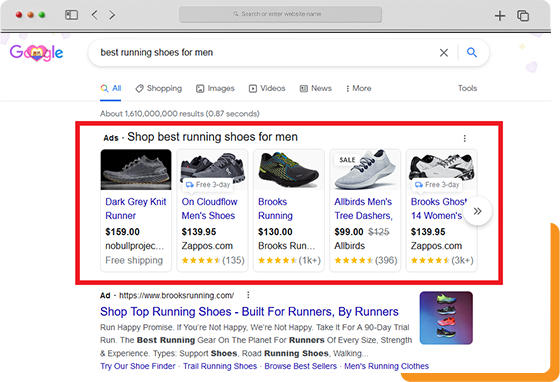The height and width of the screenshot is (382, 560).
Task: Open the Videos tab
Action: point(267,88)
